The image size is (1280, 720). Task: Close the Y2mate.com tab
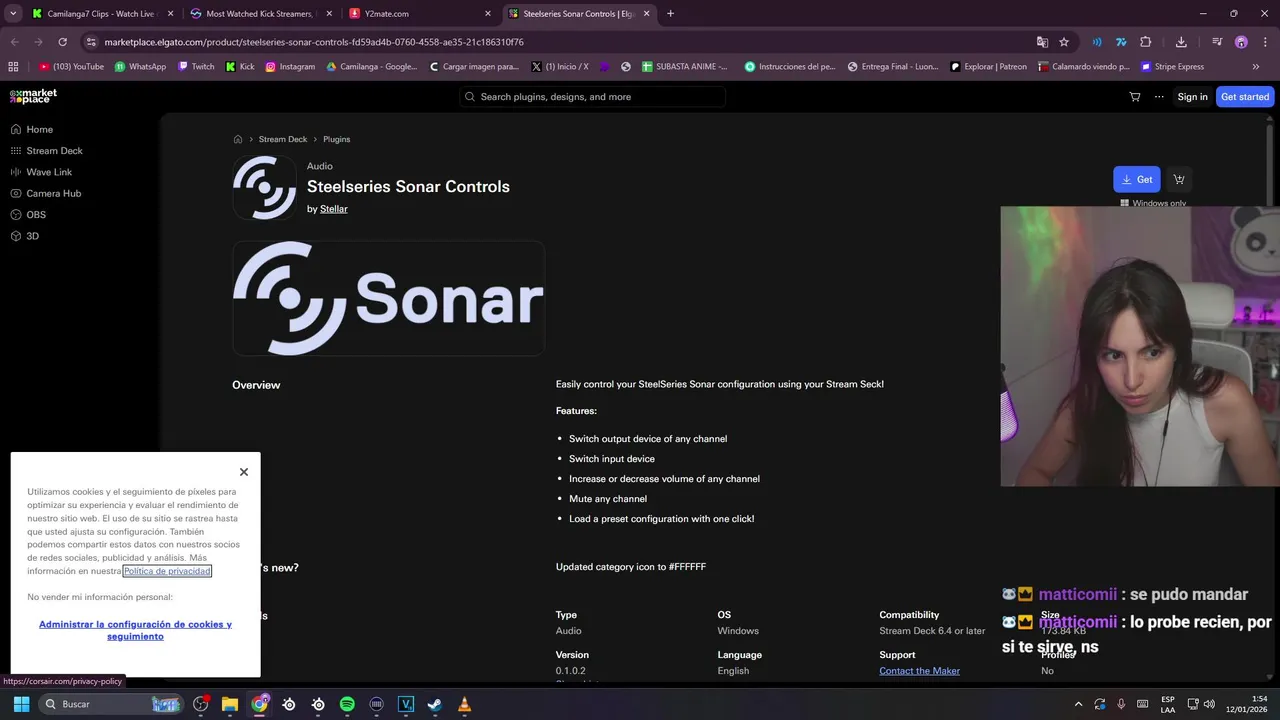tap(488, 14)
